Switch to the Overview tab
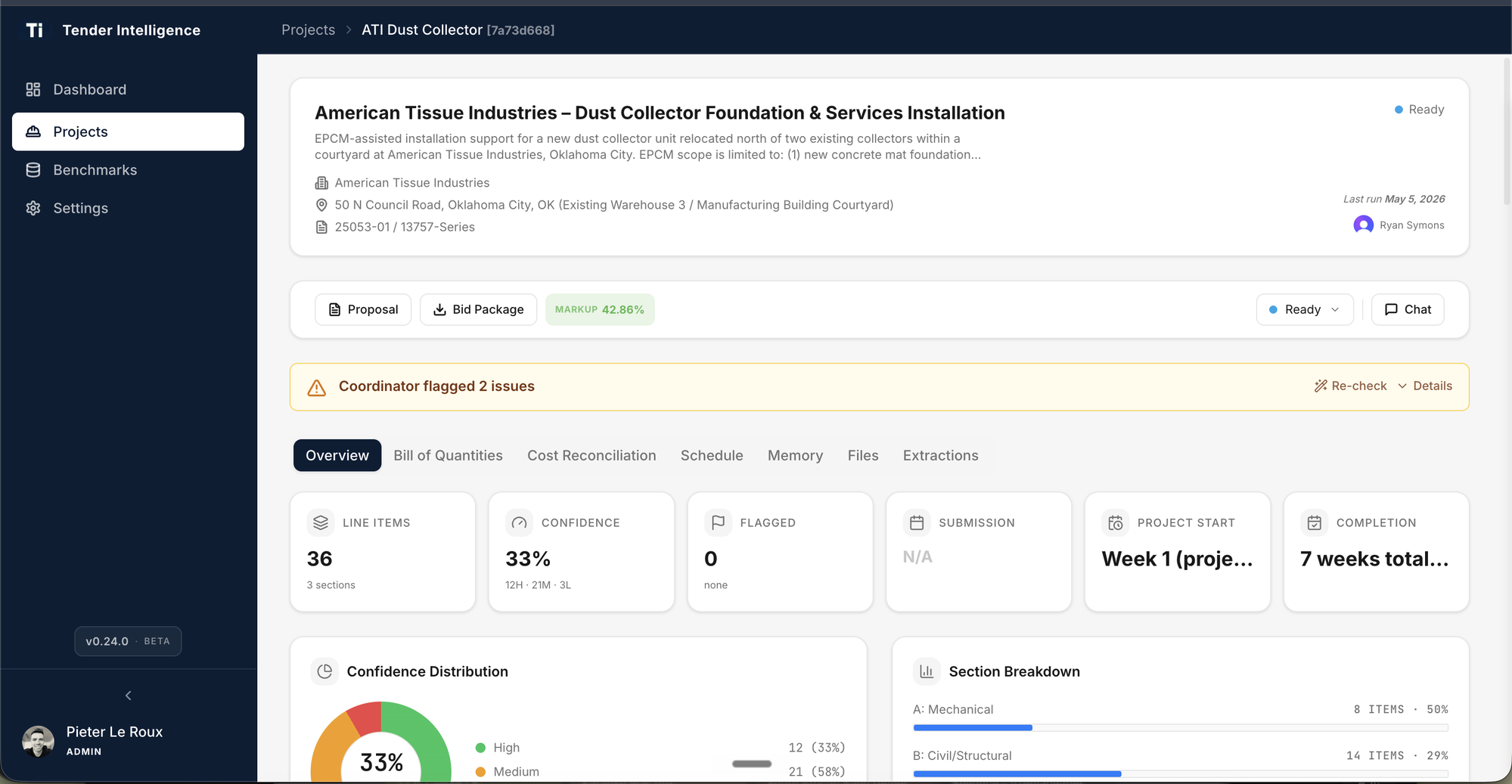Screen dimensions: 1512x784 337,455
